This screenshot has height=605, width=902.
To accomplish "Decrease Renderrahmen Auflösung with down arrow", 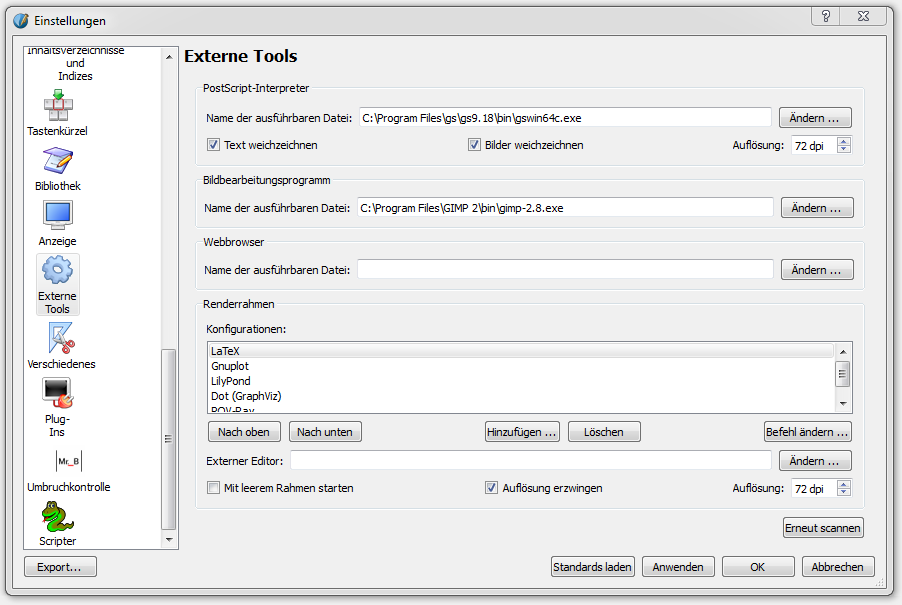I will point(844,492).
